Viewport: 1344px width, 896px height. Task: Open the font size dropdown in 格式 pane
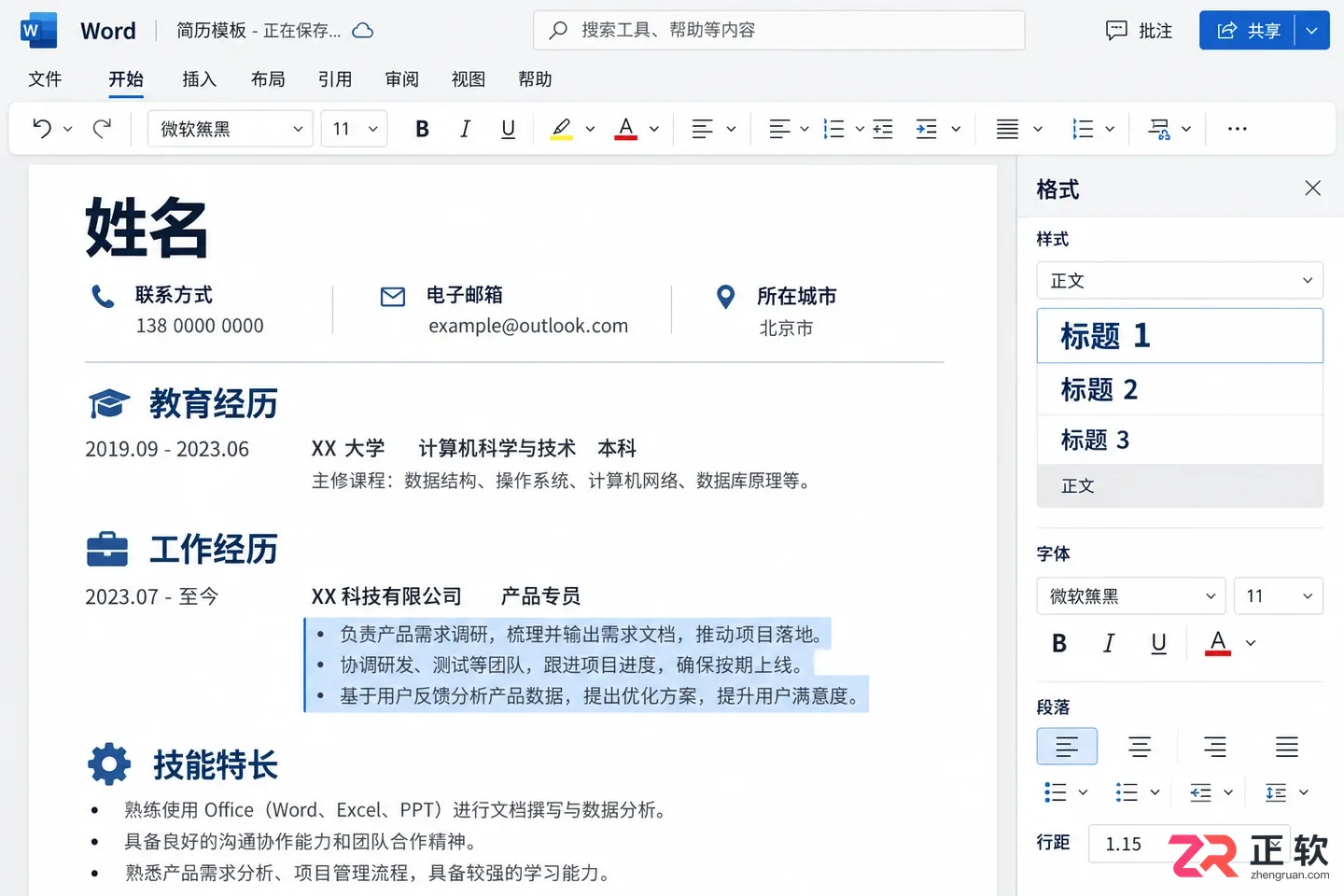(x=1279, y=595)
